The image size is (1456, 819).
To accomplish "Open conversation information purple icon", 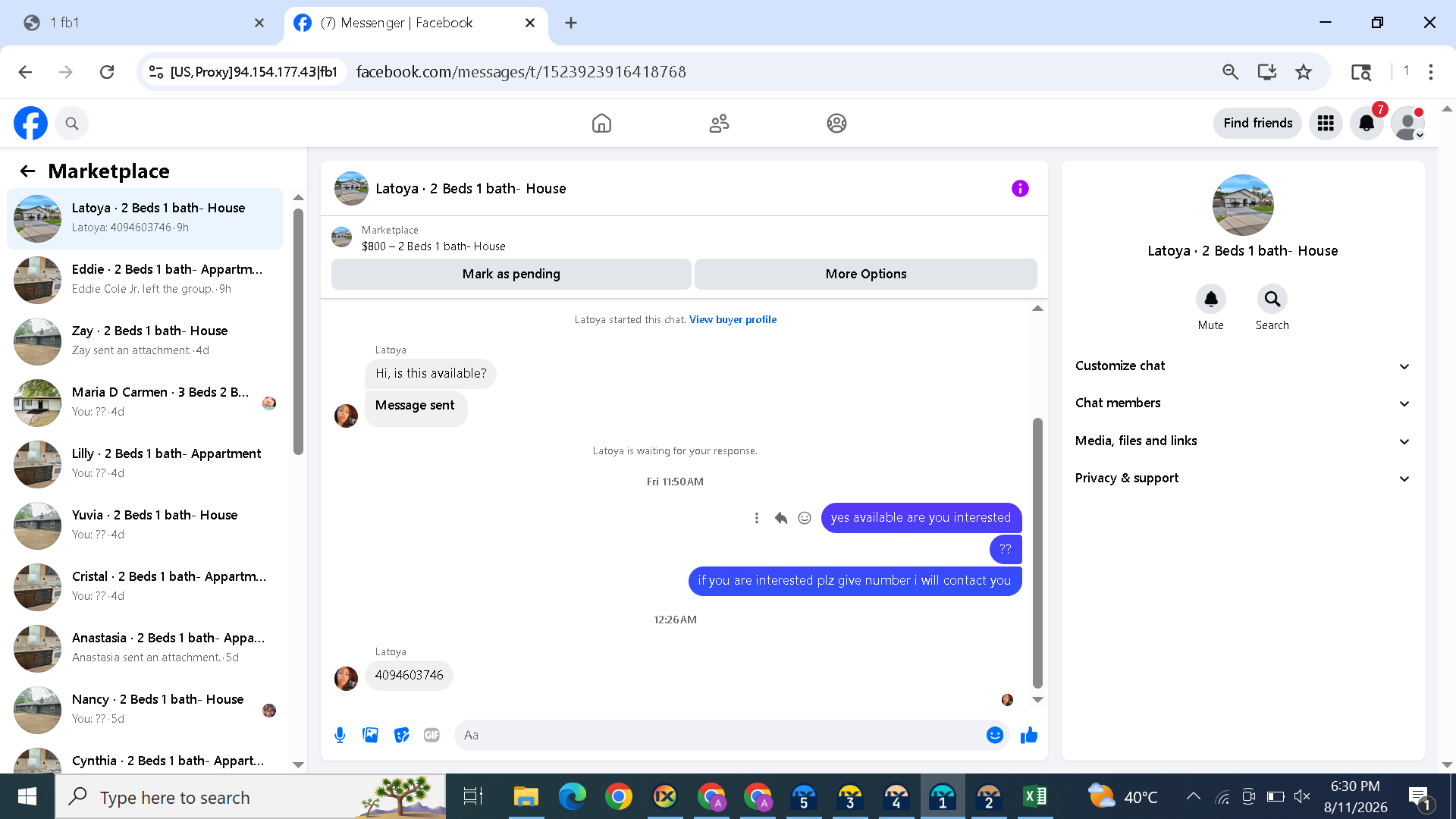I will (x=1020, y=188).
